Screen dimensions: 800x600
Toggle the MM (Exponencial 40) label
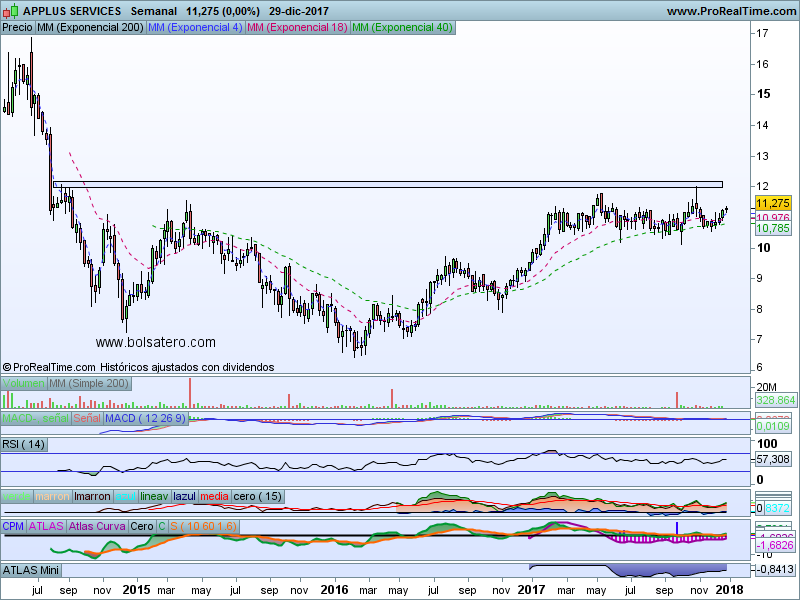coord(403,28)
